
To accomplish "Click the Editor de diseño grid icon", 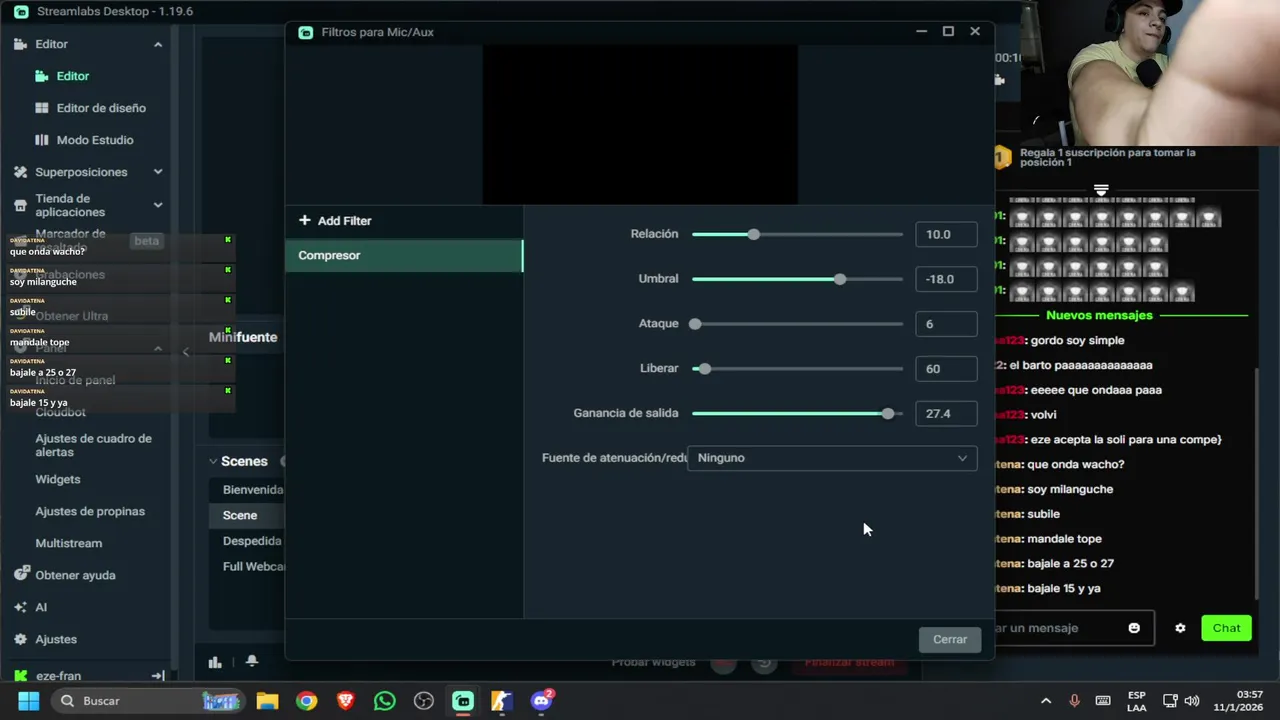I will (41, 108).
